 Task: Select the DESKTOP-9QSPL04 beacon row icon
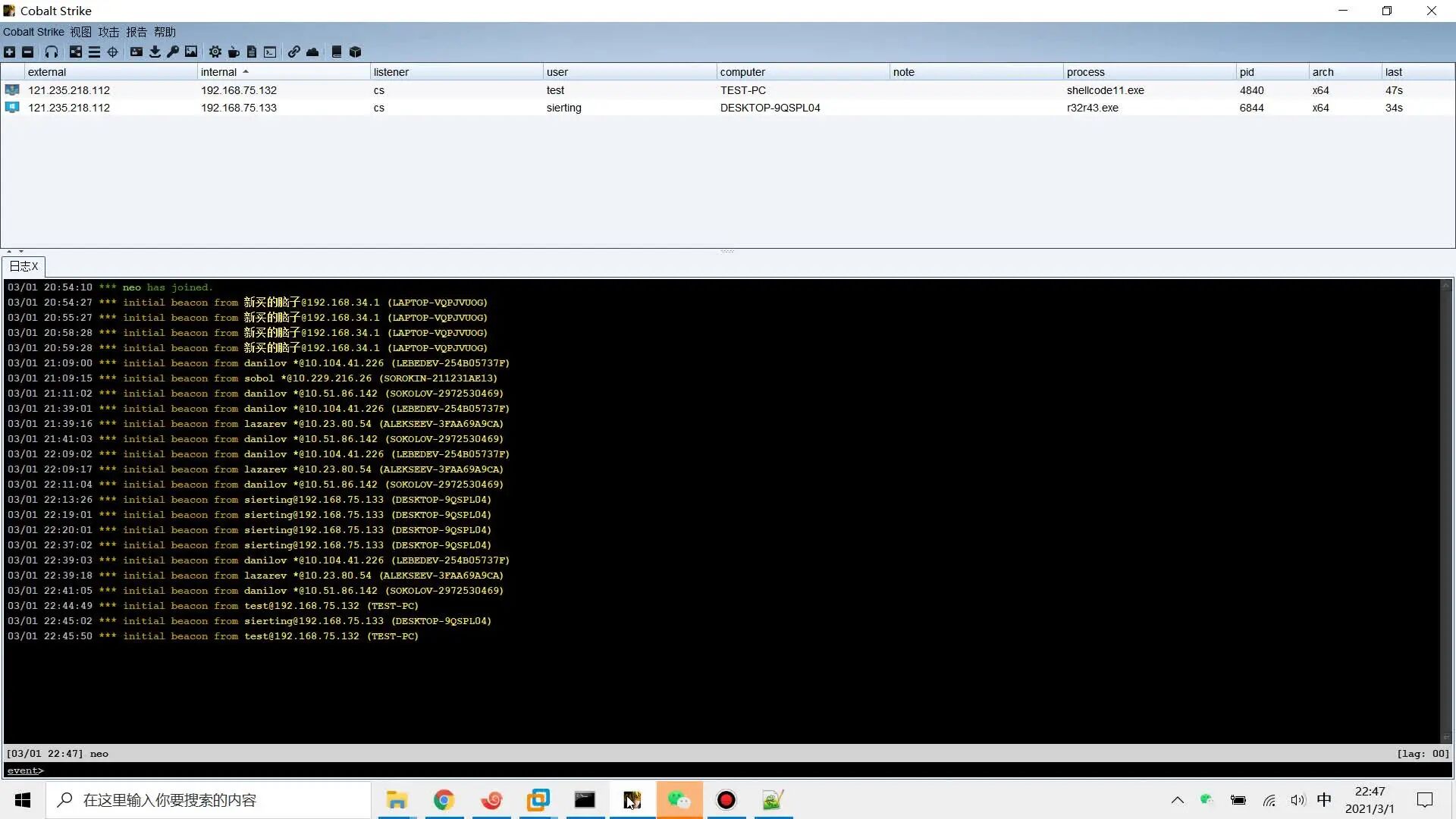pos(12,108)
